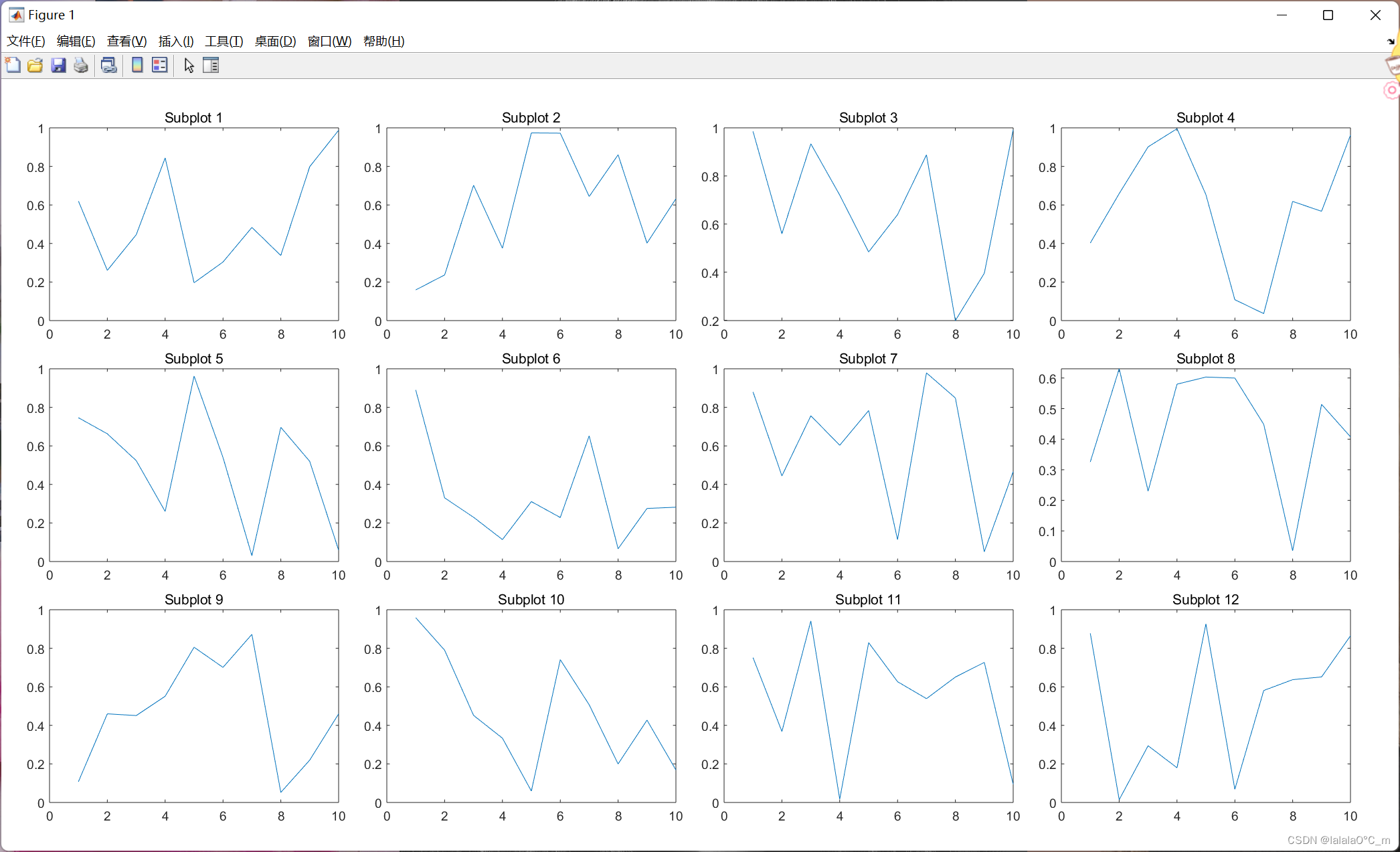Click inside the Subplot 1 axes area
Viewport: 1400px width, 852px height.
[194, 224]
